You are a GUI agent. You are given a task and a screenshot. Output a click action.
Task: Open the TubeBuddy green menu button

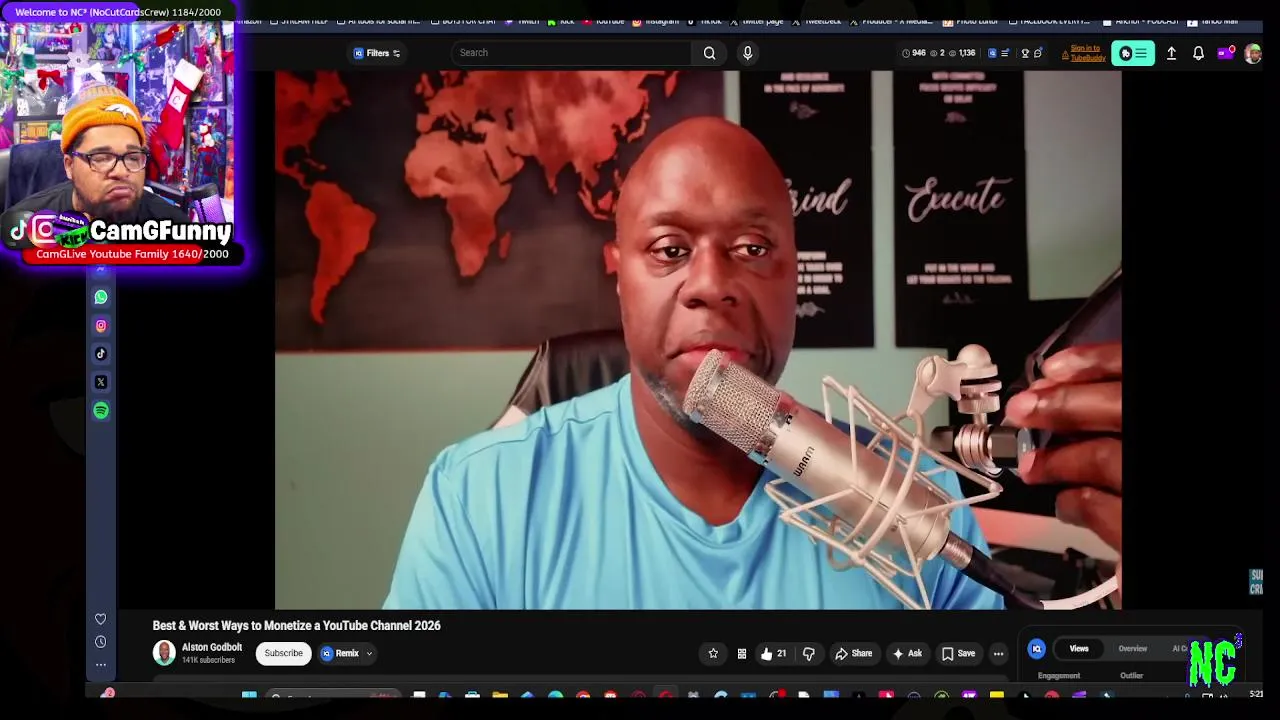(1133, 53)
